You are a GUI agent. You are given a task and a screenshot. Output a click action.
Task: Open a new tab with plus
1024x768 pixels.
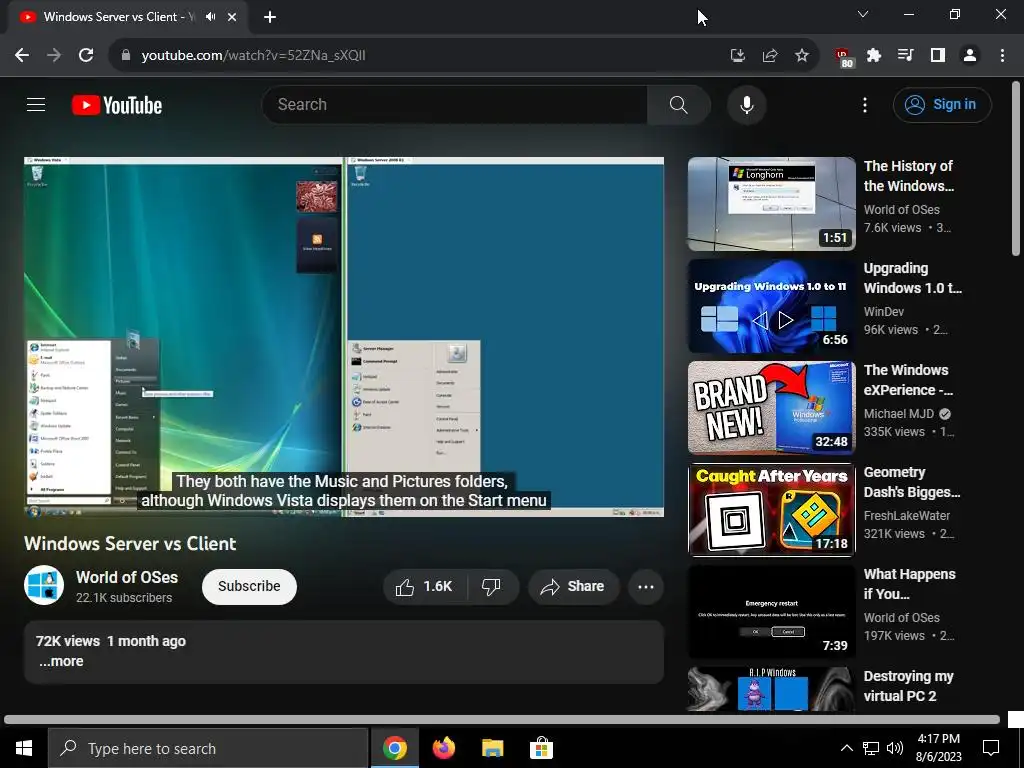270,17
